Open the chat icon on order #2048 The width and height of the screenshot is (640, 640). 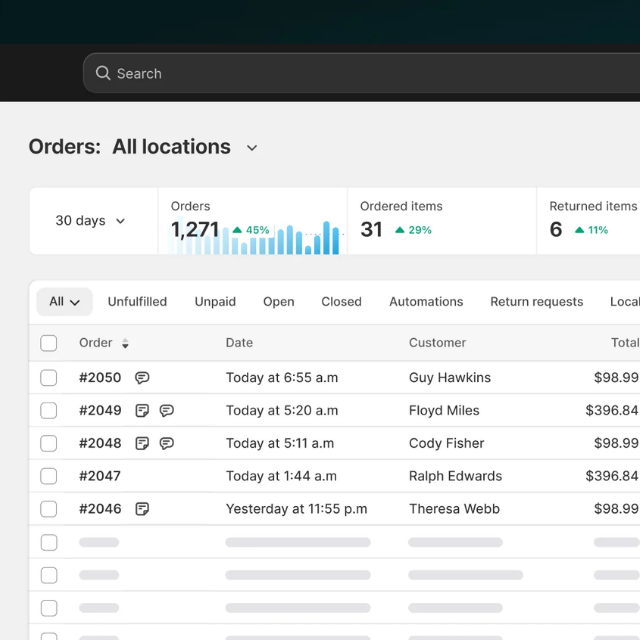point(167,443)
